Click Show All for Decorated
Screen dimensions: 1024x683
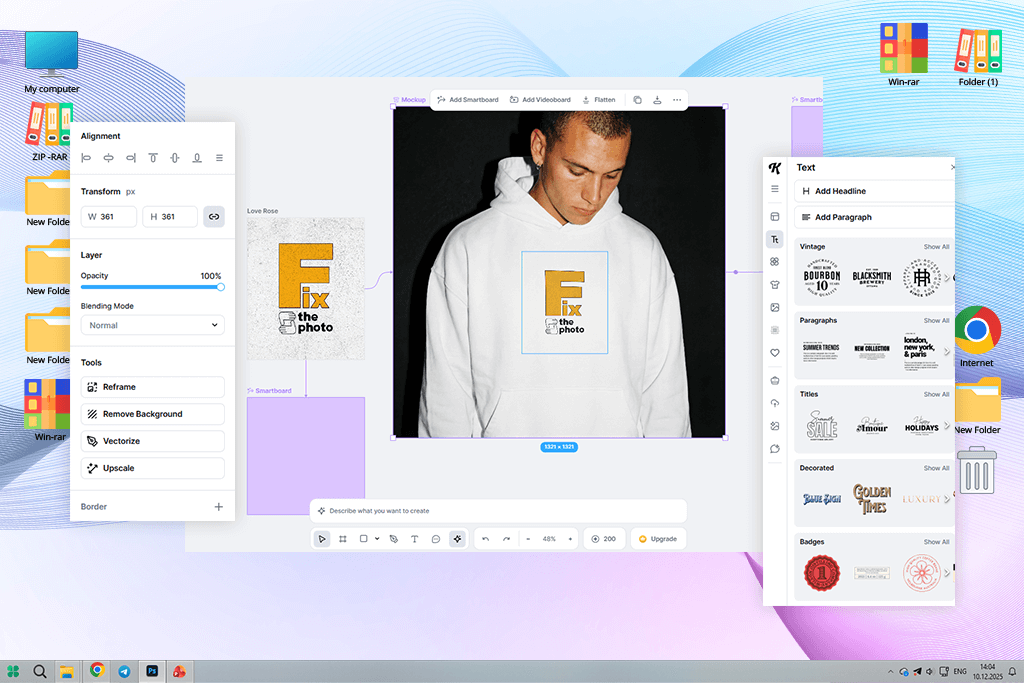click(x=936, y=468)
